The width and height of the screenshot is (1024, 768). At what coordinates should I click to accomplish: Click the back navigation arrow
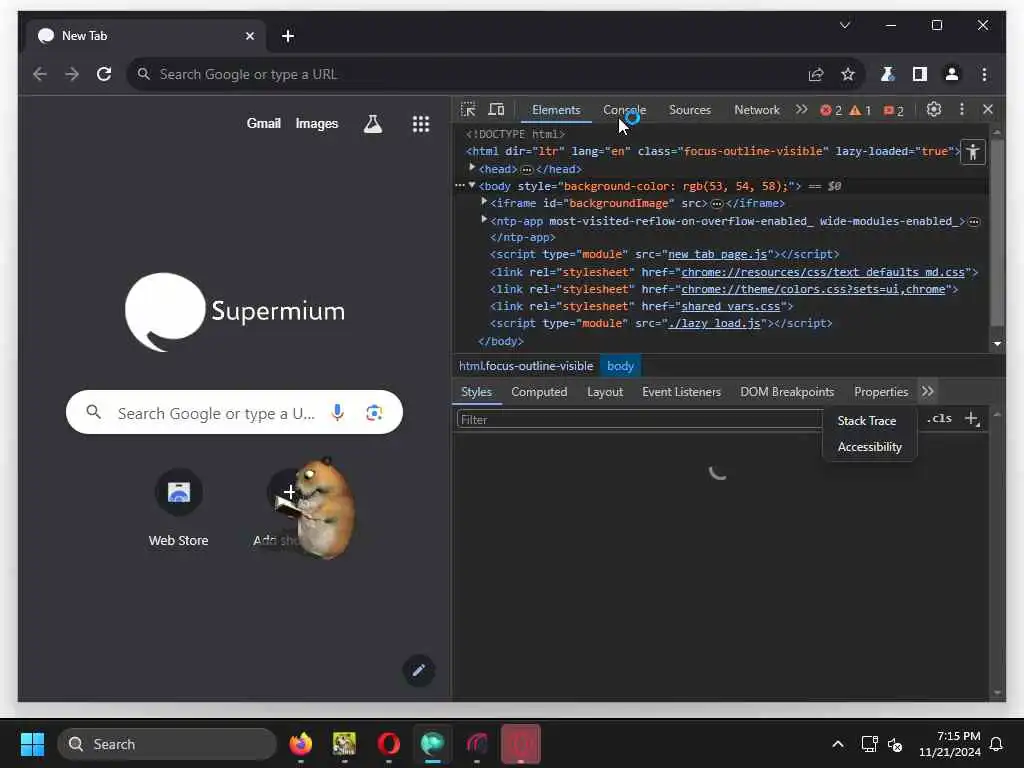coord(40,74)
